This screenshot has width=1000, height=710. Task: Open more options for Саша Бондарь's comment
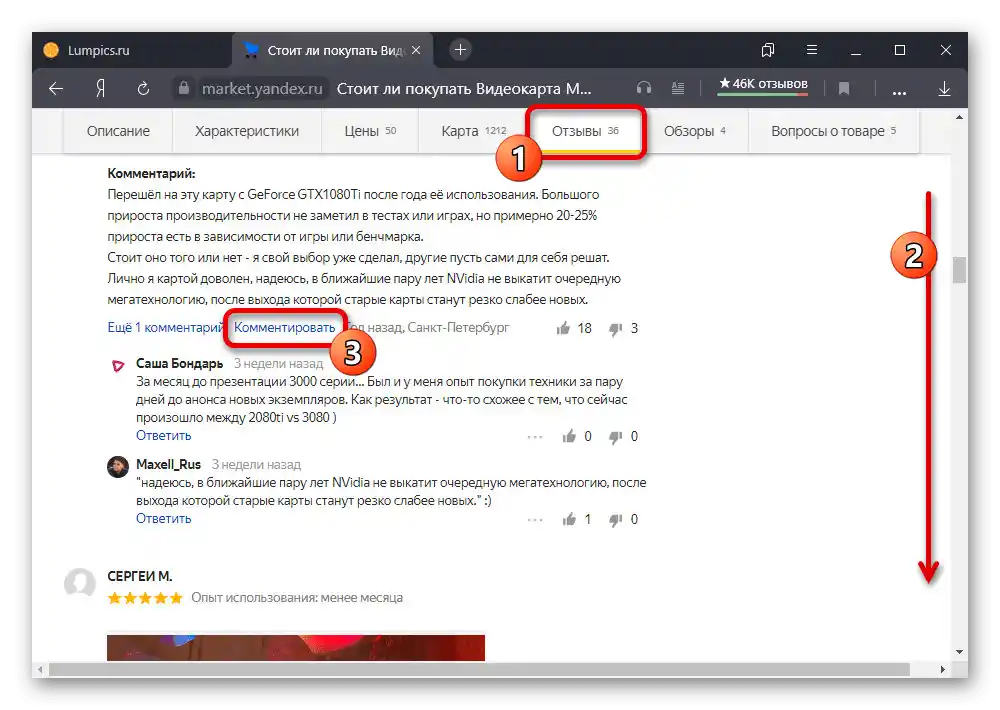[x=535, y=437]
